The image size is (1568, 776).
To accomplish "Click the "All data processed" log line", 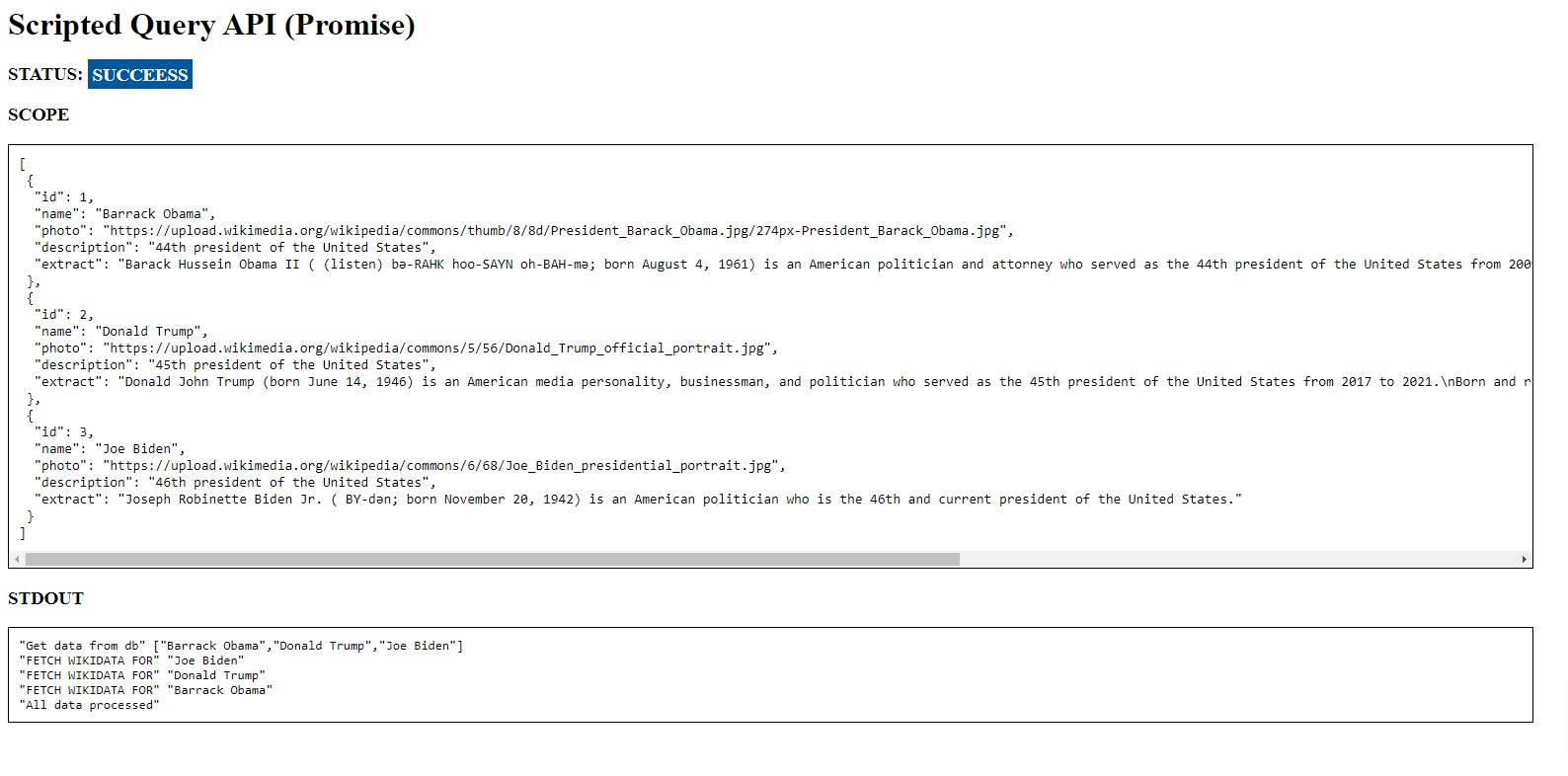I will click(89, 705).
